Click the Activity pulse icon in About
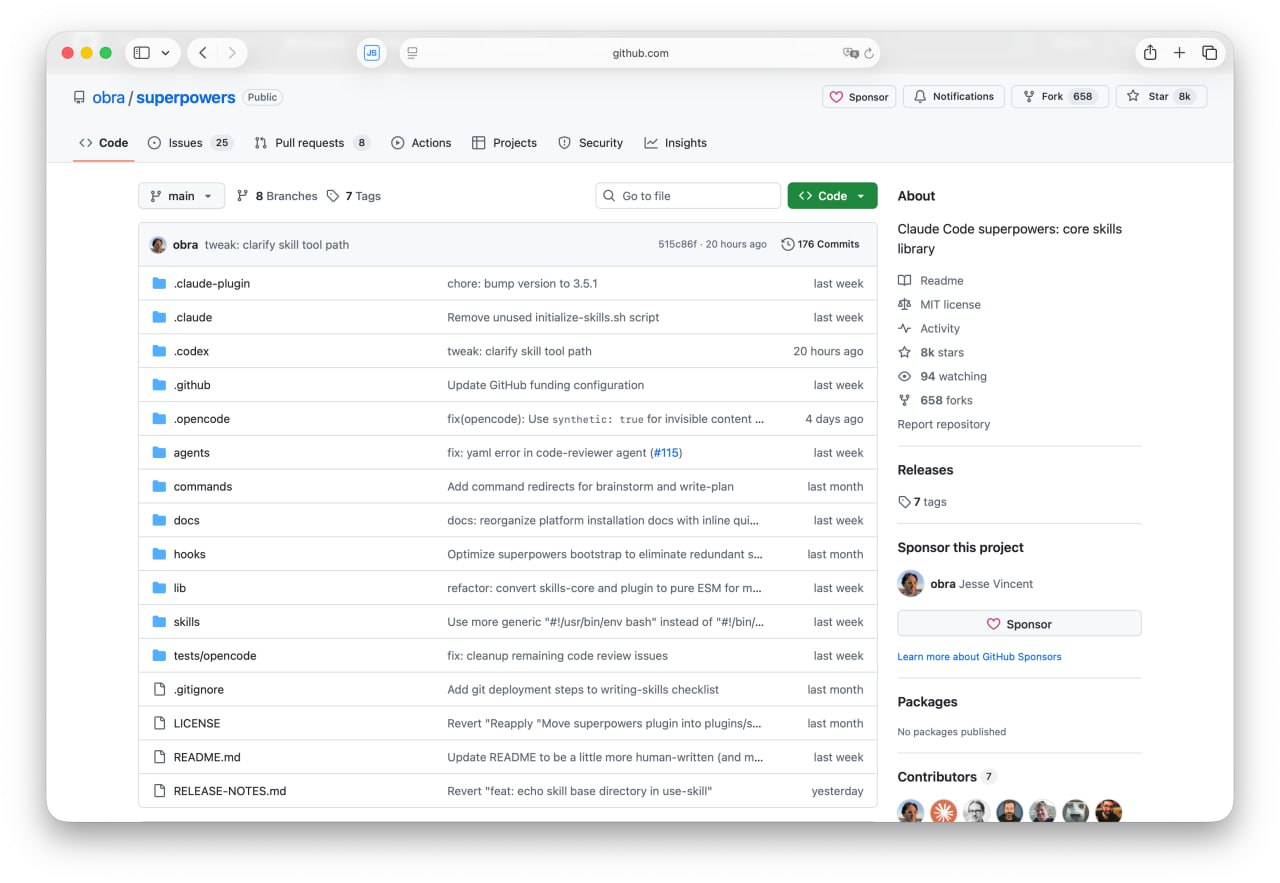 [x=905, y=328]
